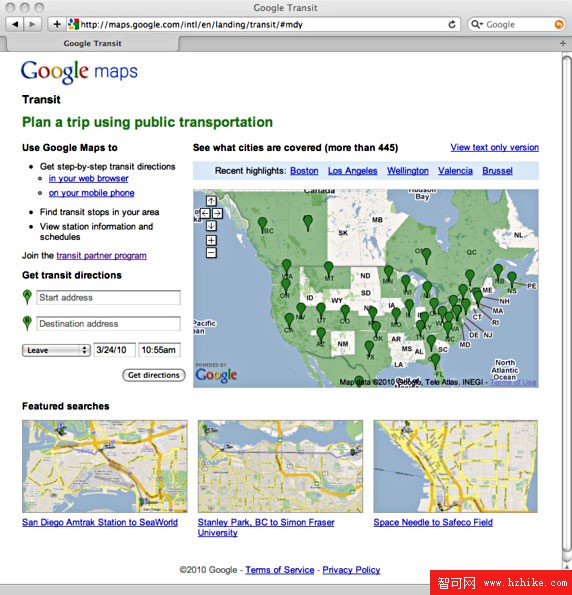Zoom in the map with the plus control
Screen dimensions: 572x595
coord(211,240)
